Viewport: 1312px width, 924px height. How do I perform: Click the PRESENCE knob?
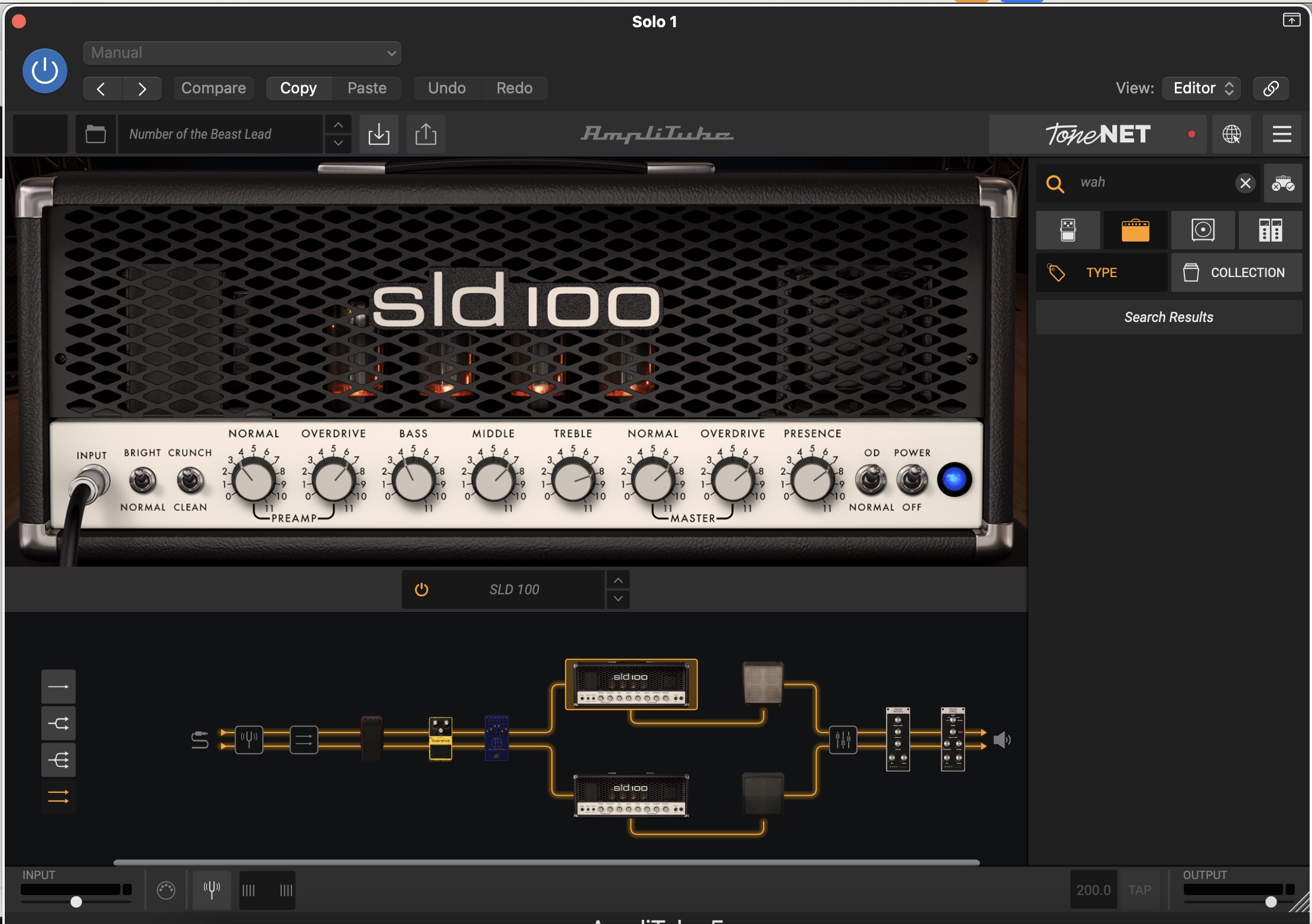813,480
